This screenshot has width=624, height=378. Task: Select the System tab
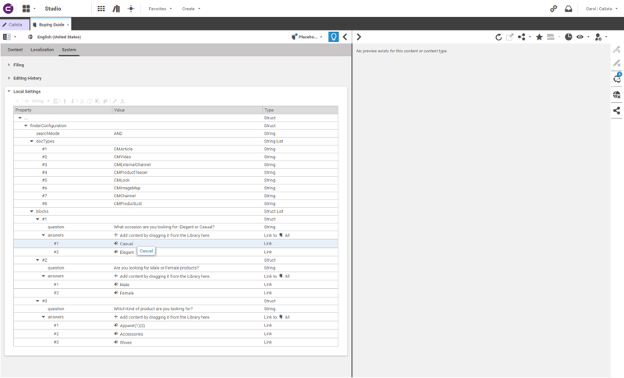pyautogui.click(x=69, y=50)
